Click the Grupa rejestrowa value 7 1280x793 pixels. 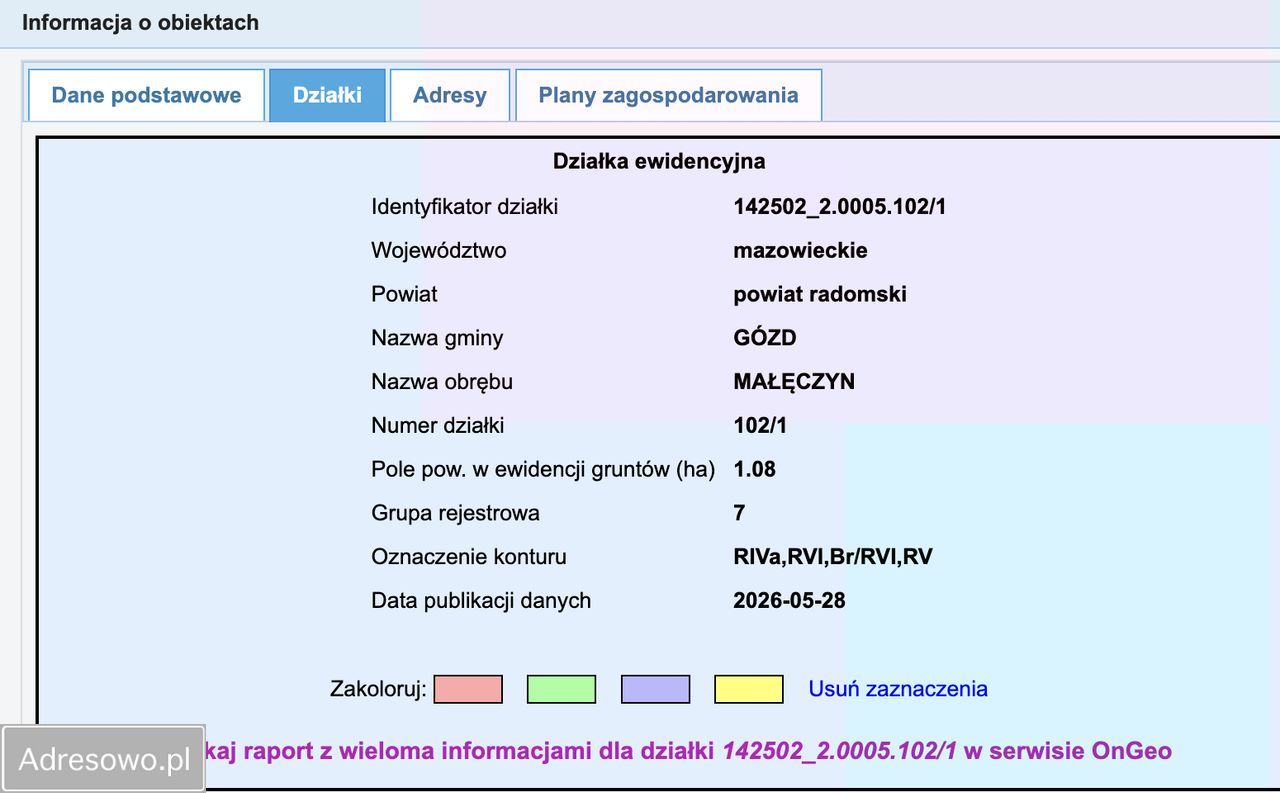(x=739, y=513)
